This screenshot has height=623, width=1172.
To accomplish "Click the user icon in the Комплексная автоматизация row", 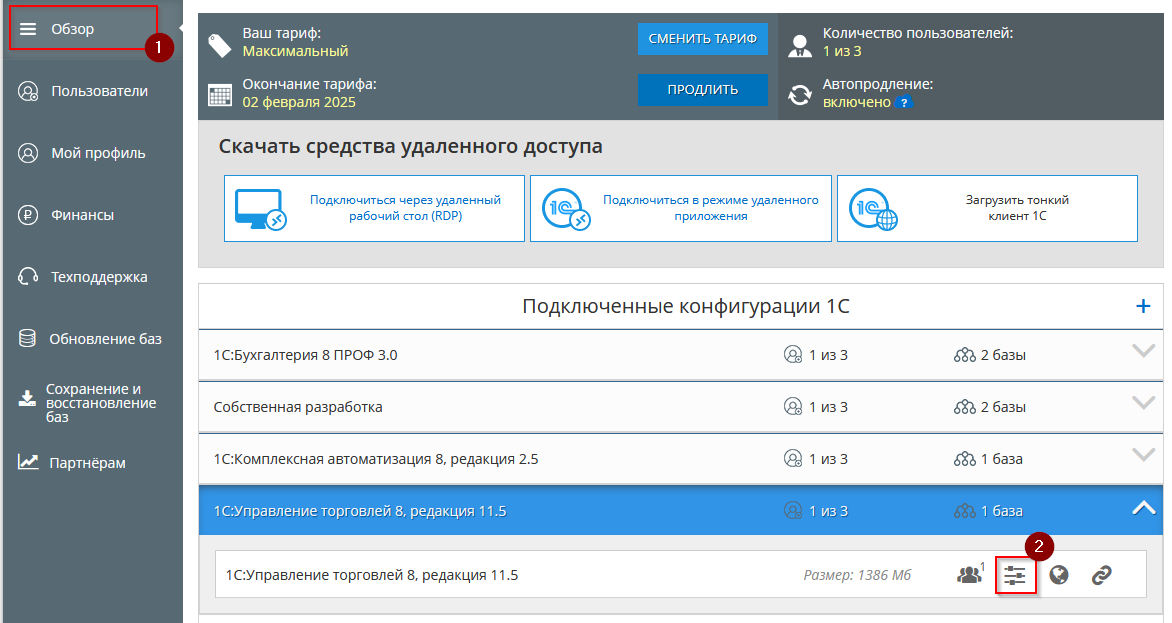I will tap(793, 458).
